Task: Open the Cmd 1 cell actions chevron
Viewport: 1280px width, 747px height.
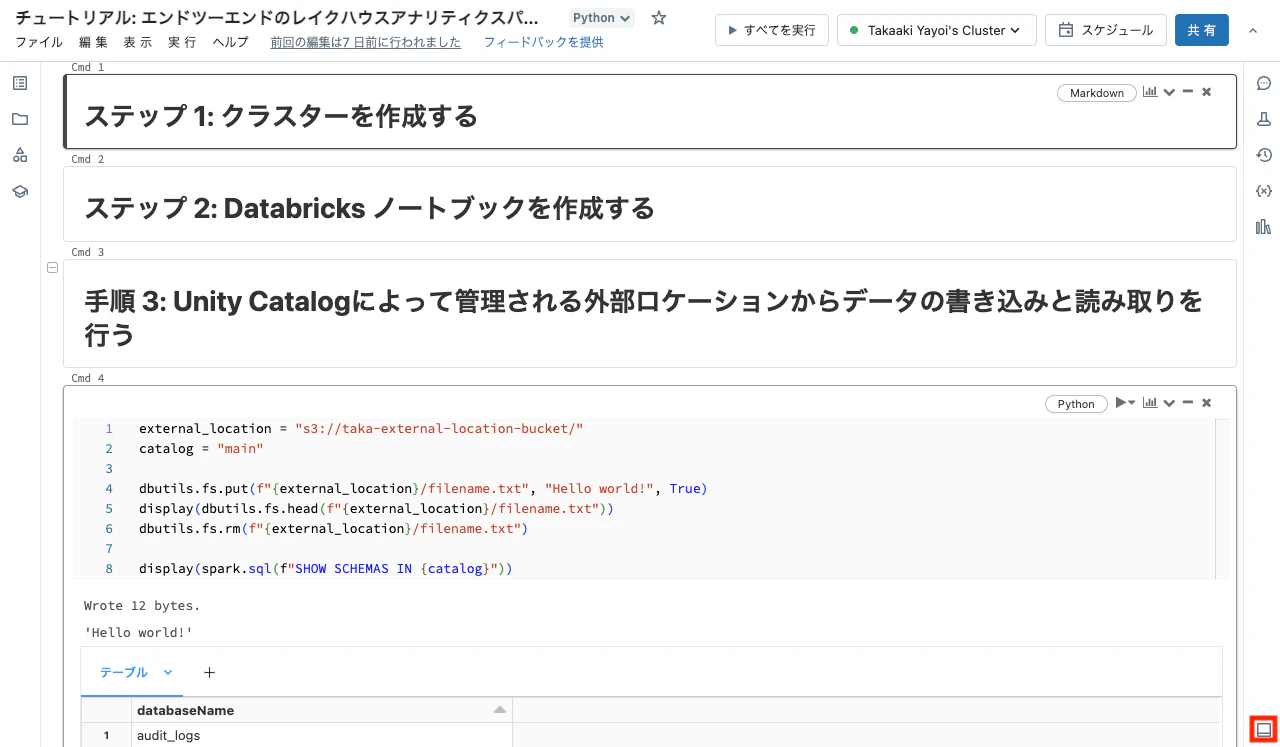Action: pos(1169,92)
